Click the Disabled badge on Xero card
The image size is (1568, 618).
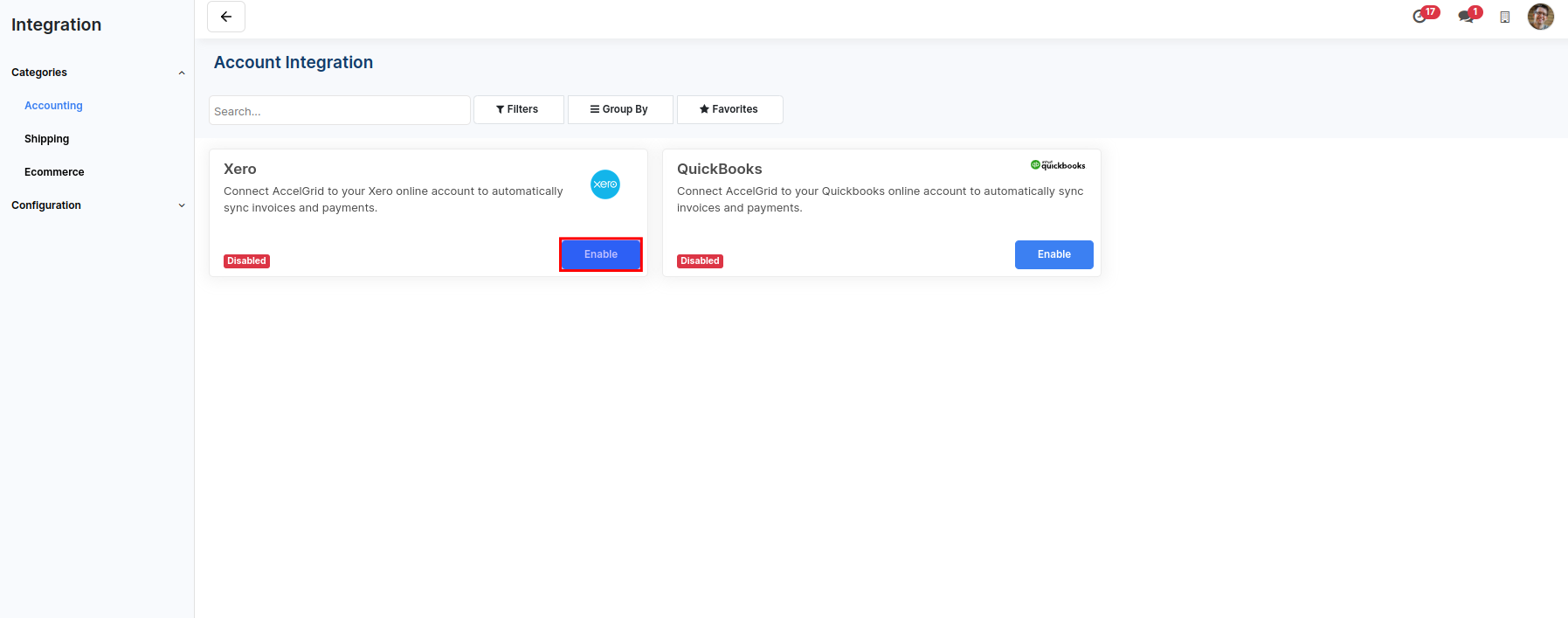tap(246, 261)
